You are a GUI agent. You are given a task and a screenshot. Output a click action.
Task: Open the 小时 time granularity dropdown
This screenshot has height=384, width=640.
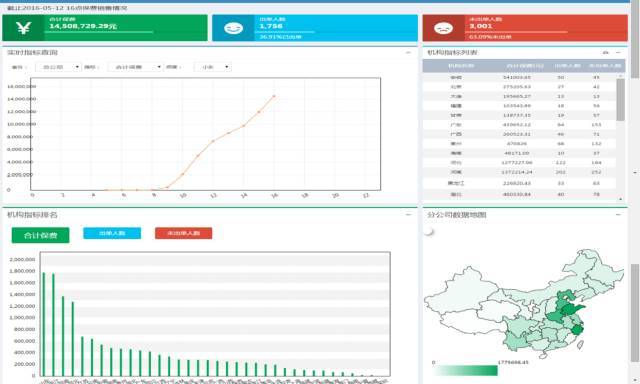[x=213, y=67]
